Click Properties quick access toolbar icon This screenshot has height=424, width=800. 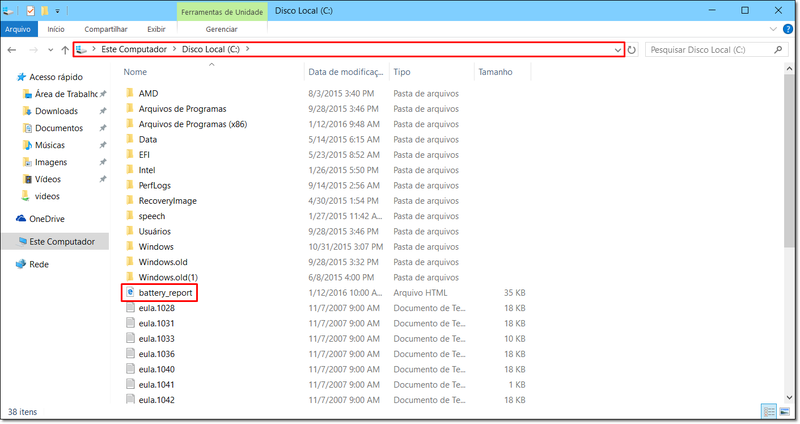[30, 11]
